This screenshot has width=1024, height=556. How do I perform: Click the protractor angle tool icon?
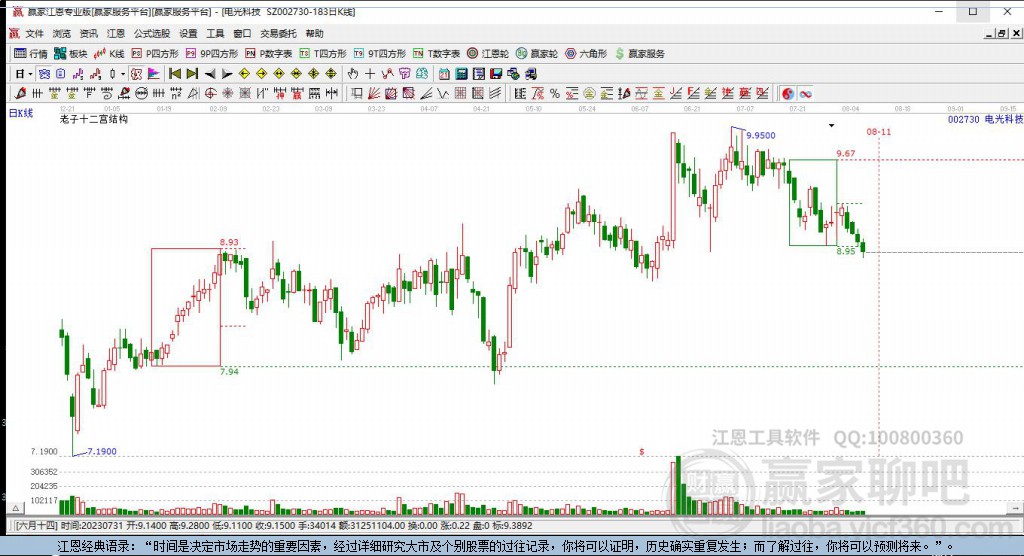193,93
